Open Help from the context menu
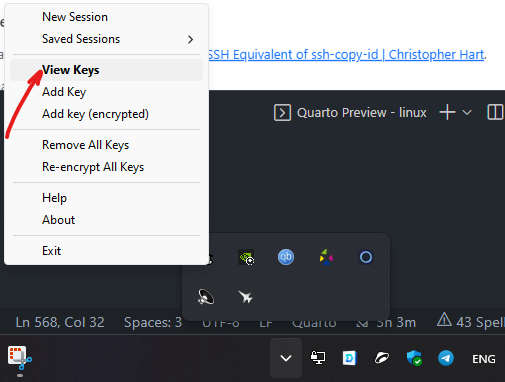 [106, 198]
